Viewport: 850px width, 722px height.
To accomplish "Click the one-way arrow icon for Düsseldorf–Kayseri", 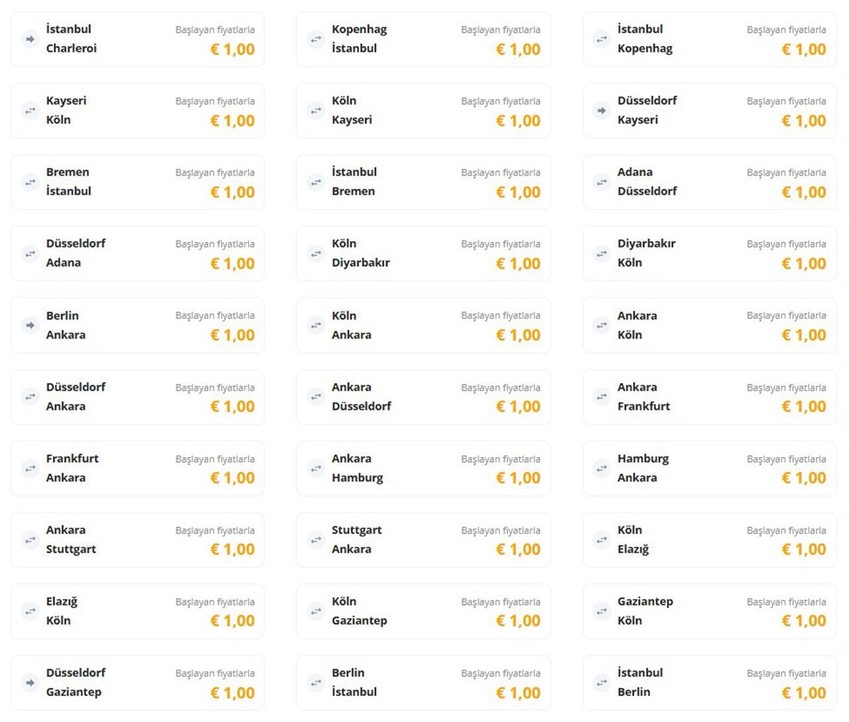I will [x=601, y=111].
